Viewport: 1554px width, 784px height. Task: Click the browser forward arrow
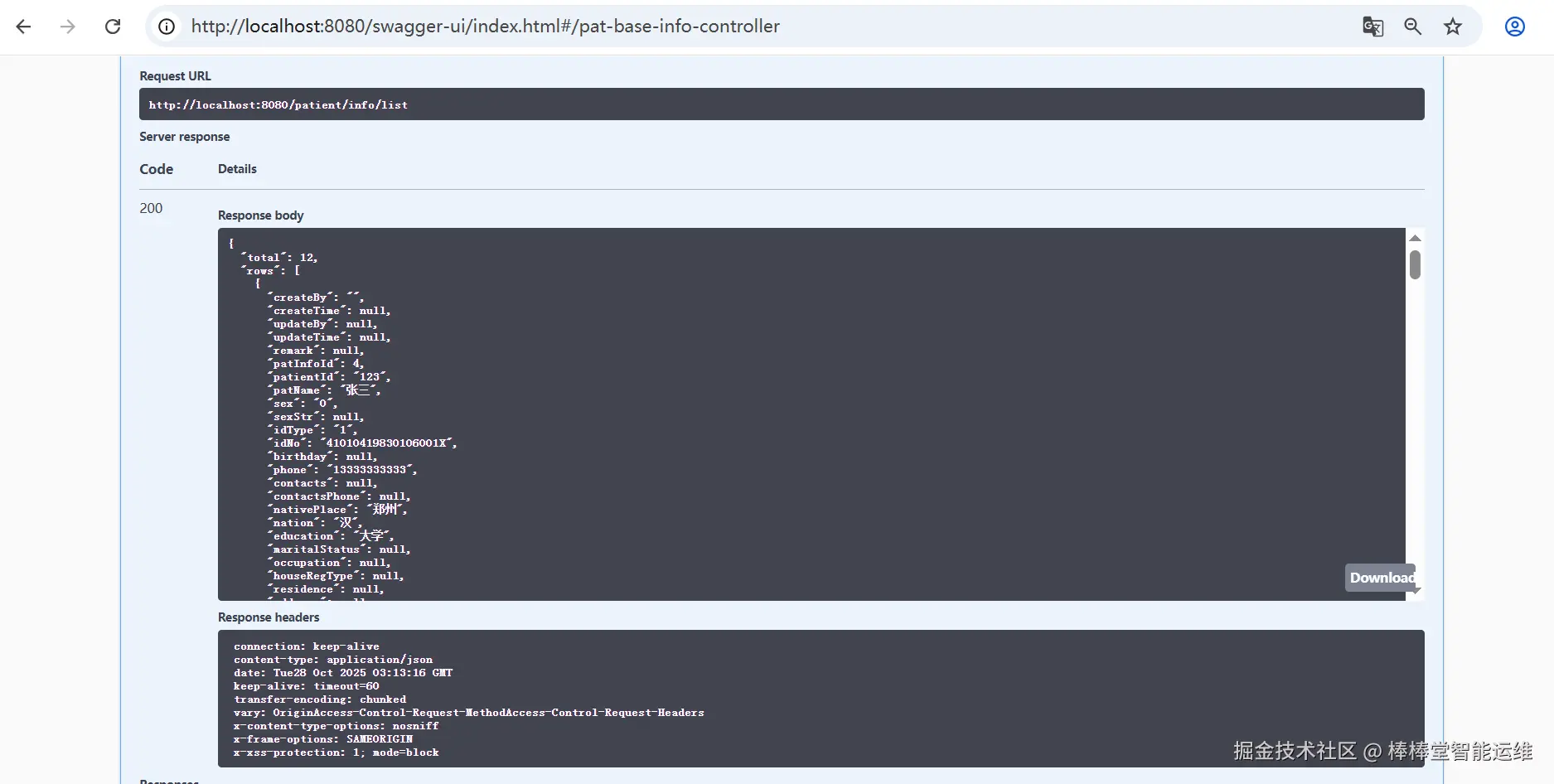click(x=68, y=27)
